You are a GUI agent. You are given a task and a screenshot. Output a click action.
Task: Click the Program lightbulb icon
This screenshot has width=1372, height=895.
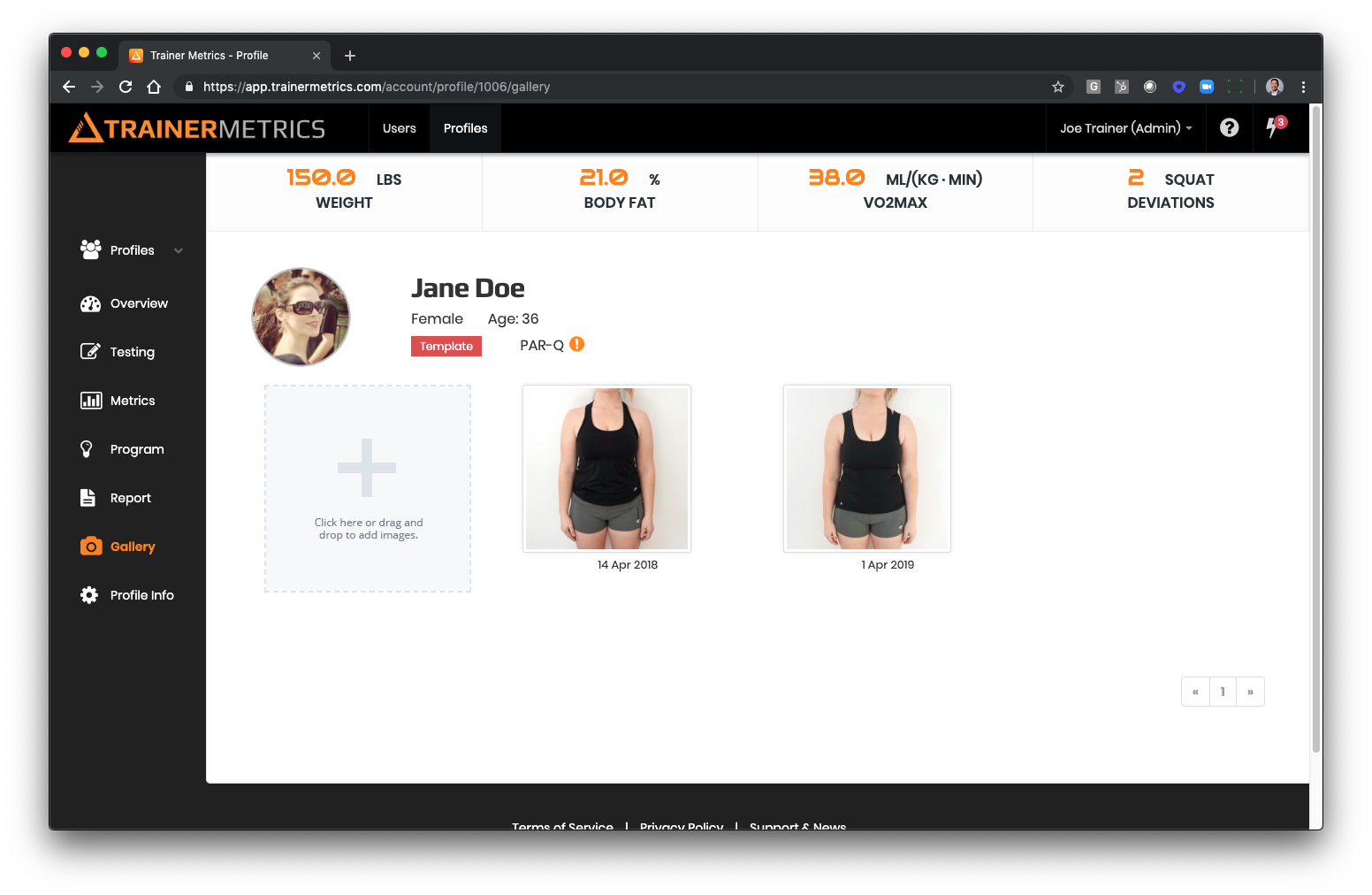87,449
